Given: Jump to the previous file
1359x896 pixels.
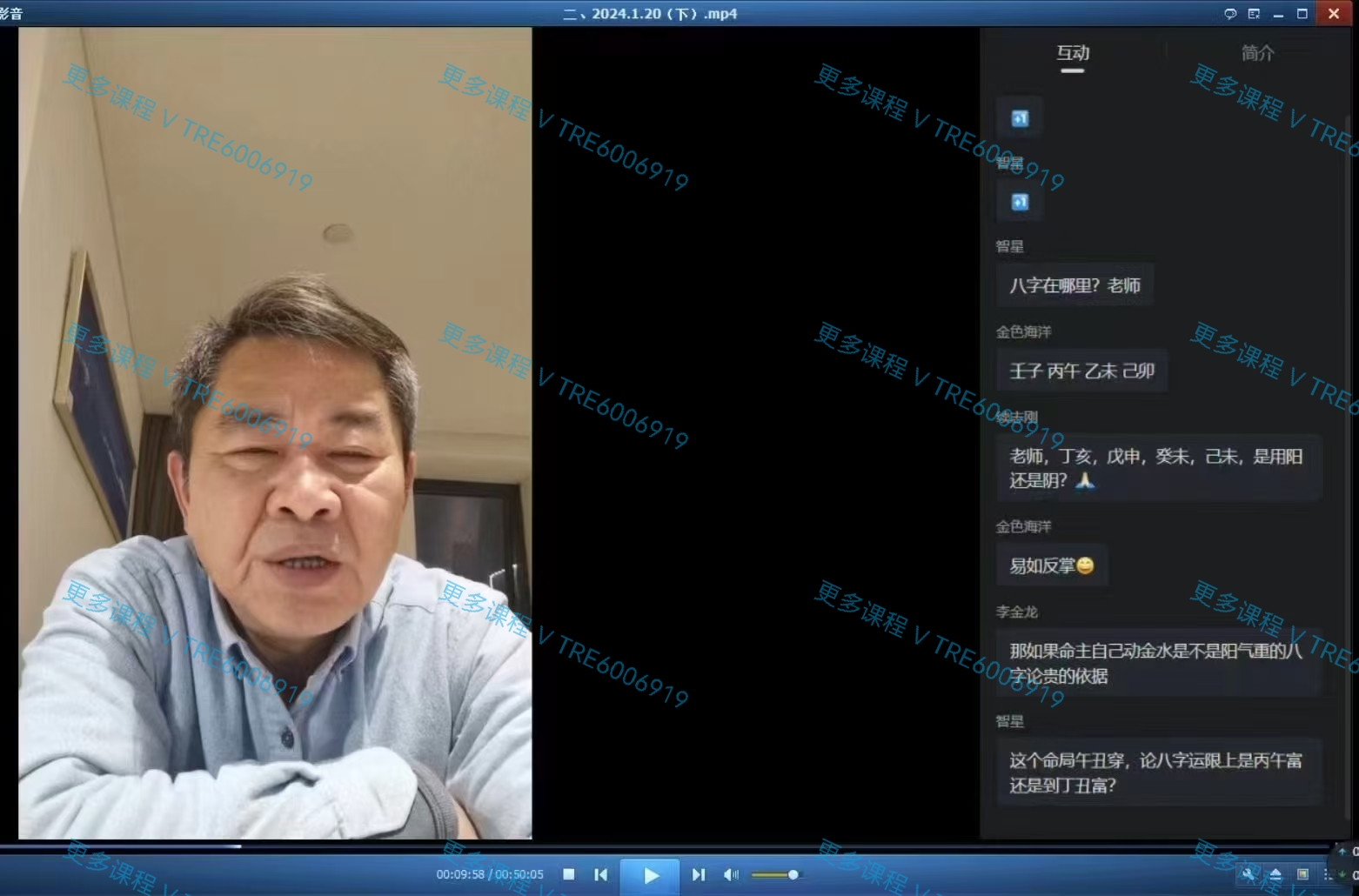Looking at the screenshot, I should (600, 874).
